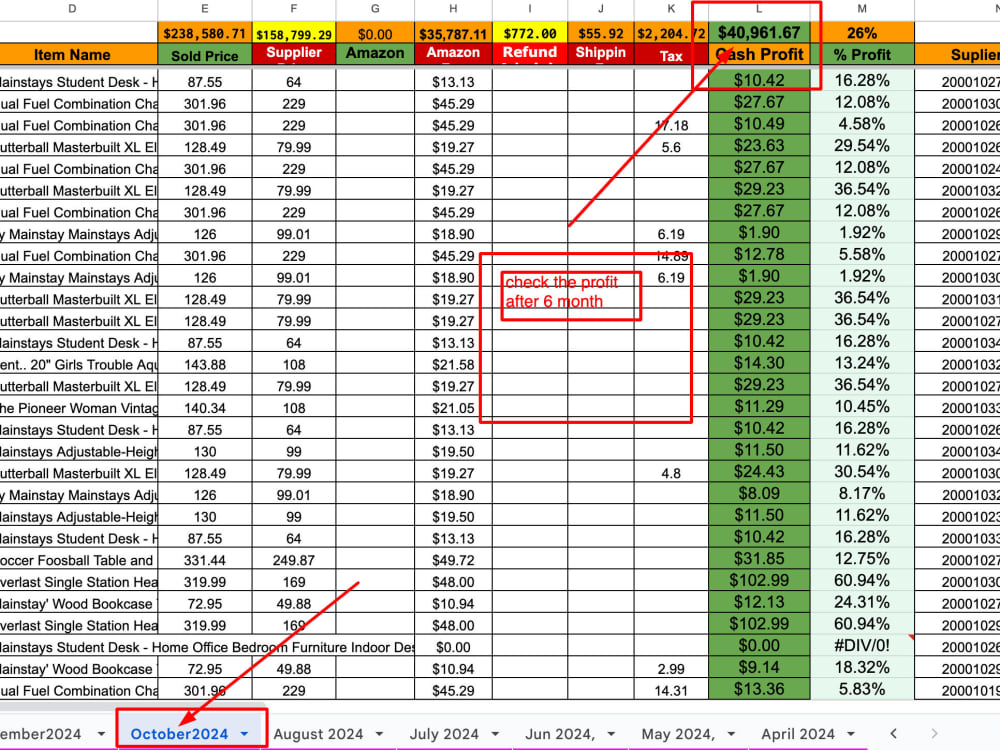Click the Cash Profit header cell
The image size is (1000, 750).
tap(759, 55)
